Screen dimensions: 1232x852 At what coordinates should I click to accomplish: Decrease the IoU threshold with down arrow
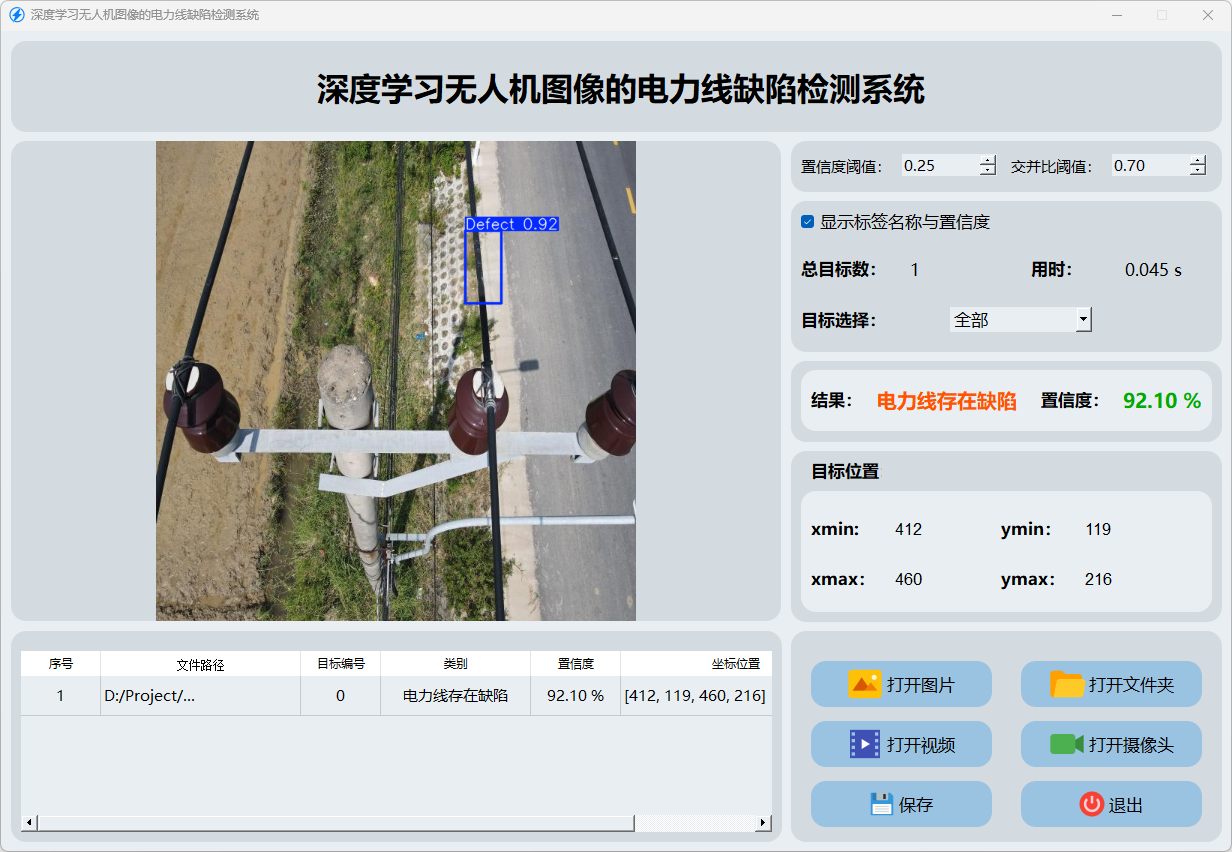click(1198, 171)
